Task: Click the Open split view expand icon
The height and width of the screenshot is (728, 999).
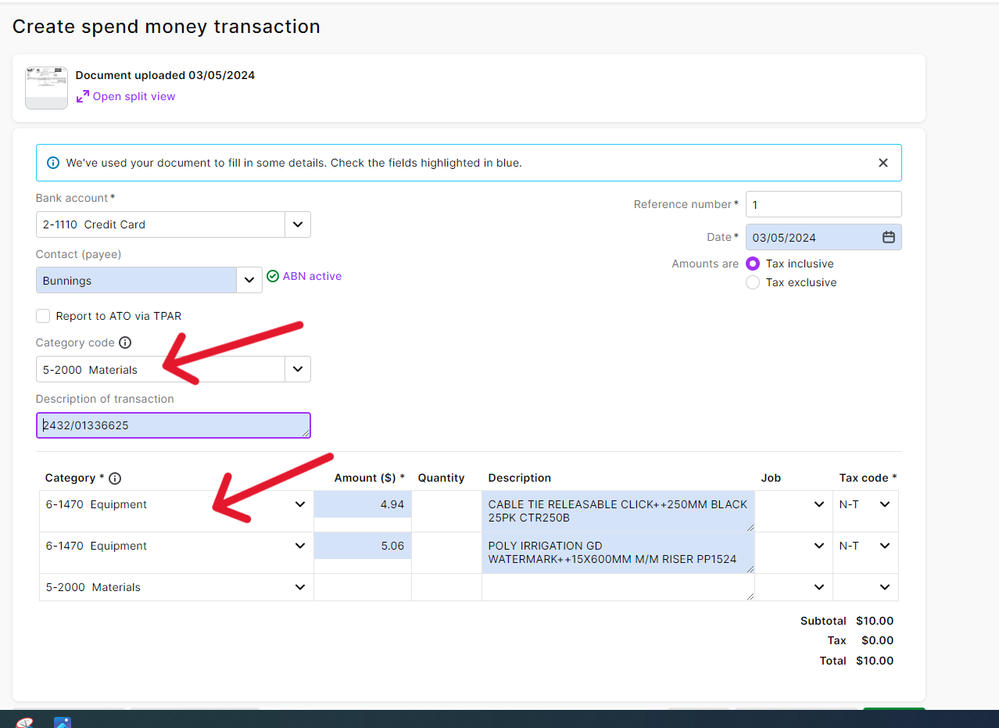Action: pyautogui.click(x=83, y=97)
